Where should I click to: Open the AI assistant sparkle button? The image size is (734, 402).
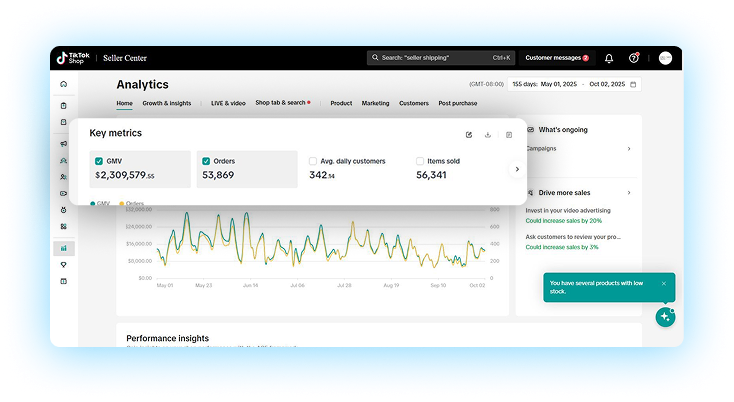pos(665,316)
